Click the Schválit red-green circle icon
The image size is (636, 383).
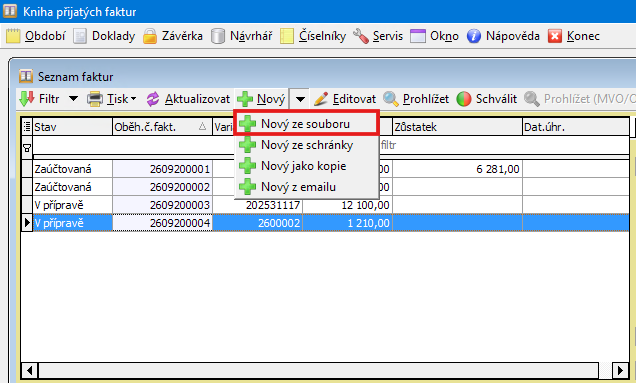tap(464, 99)
